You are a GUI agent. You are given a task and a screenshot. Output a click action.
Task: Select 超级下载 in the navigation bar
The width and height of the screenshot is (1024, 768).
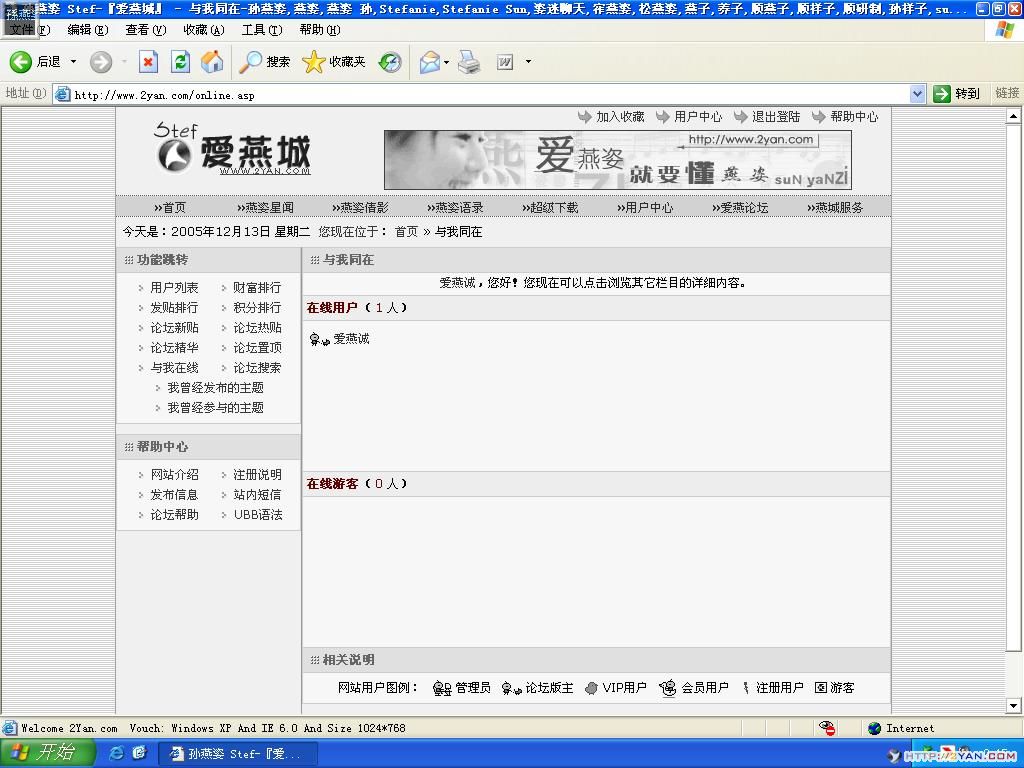click(x=553, y=208)
